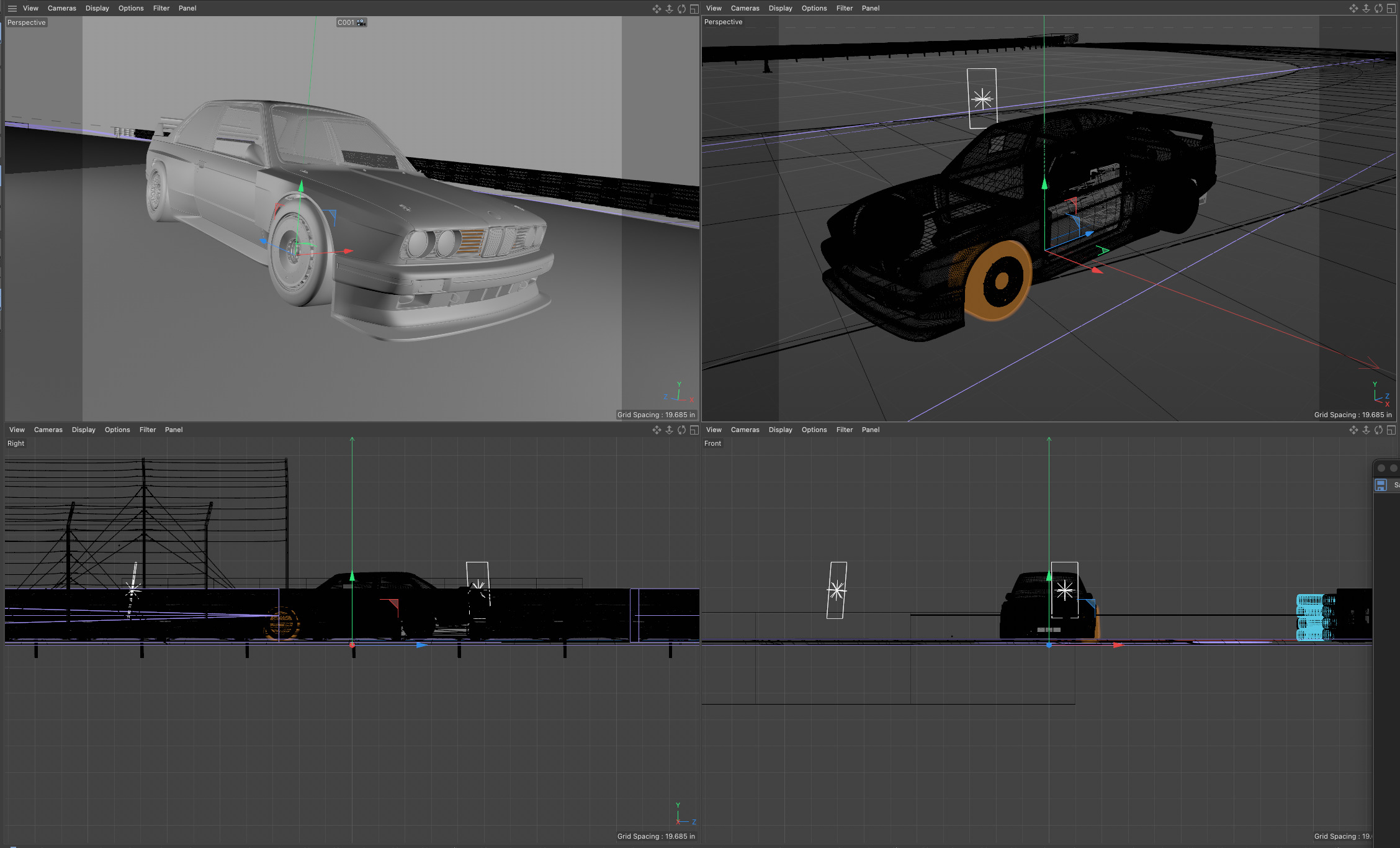Screen dimensions: 1400x848
Task: Open the Options menu in top-right viewport
Action: [x=814, y=9]
